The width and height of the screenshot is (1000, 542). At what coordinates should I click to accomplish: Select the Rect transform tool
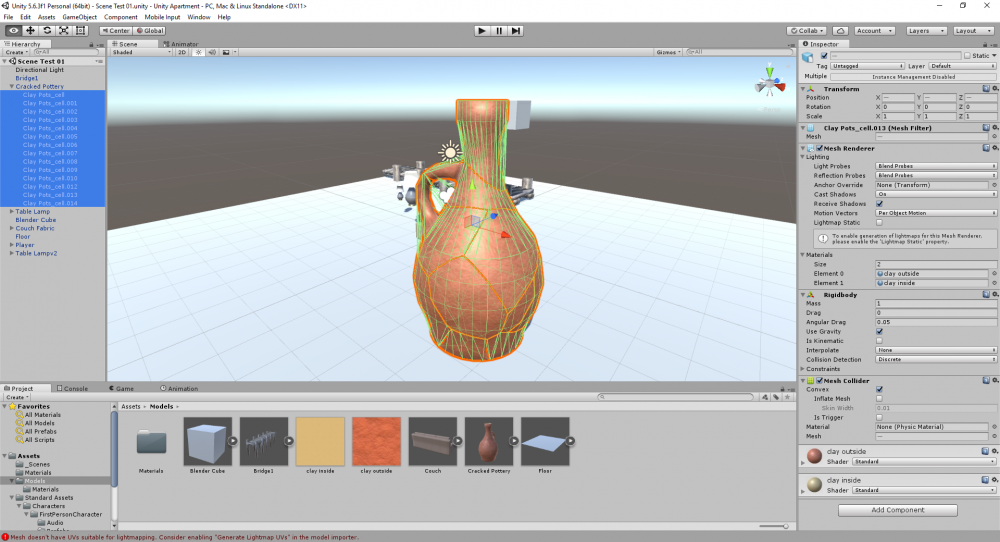click(80, 31)
